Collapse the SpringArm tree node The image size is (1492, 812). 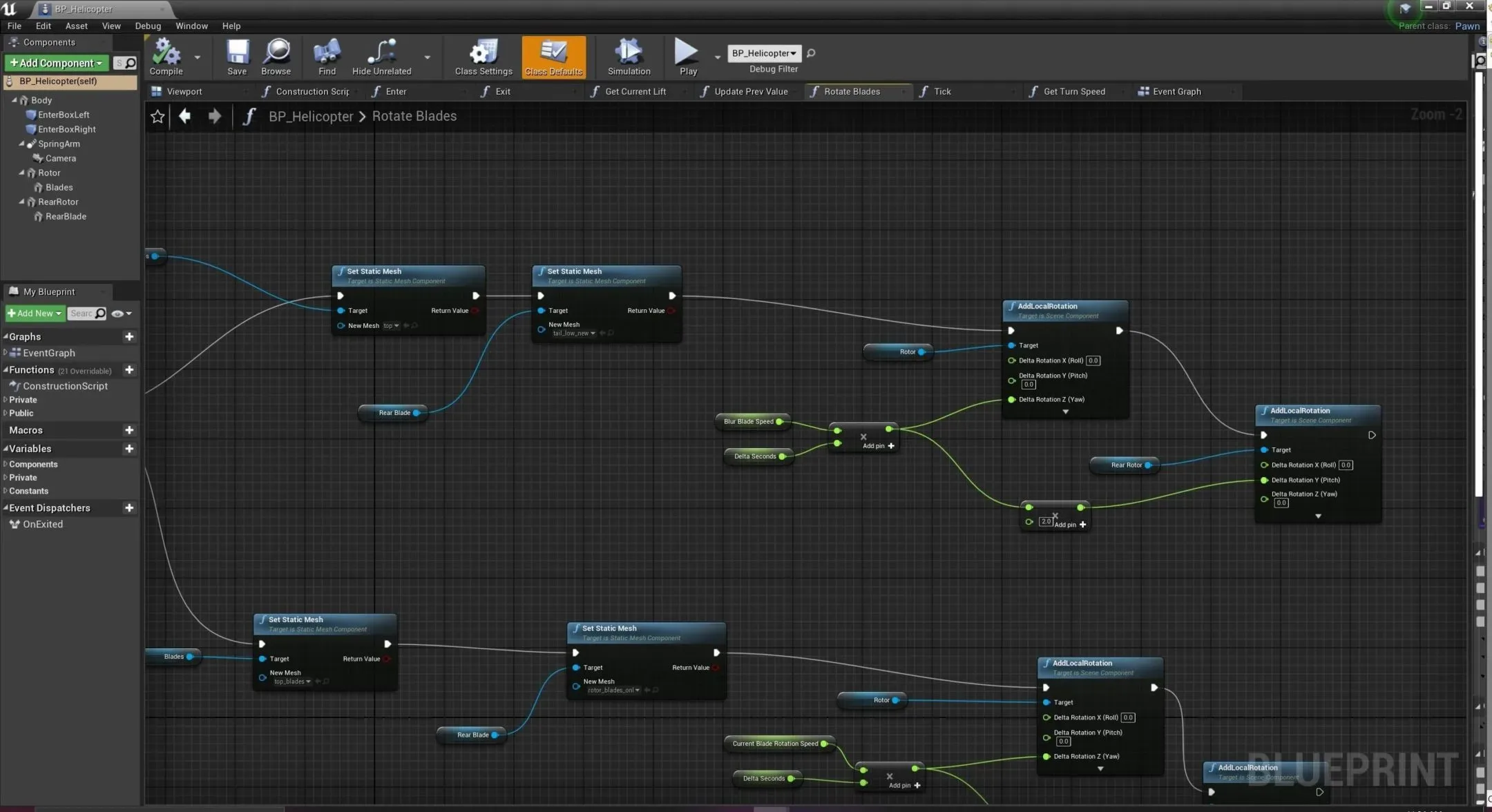coord(21,144)
